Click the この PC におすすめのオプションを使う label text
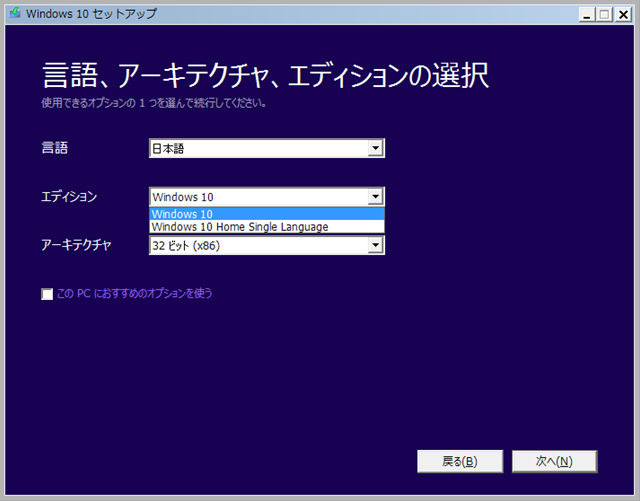This screenshot has height=501, width=640. [134, 294]
